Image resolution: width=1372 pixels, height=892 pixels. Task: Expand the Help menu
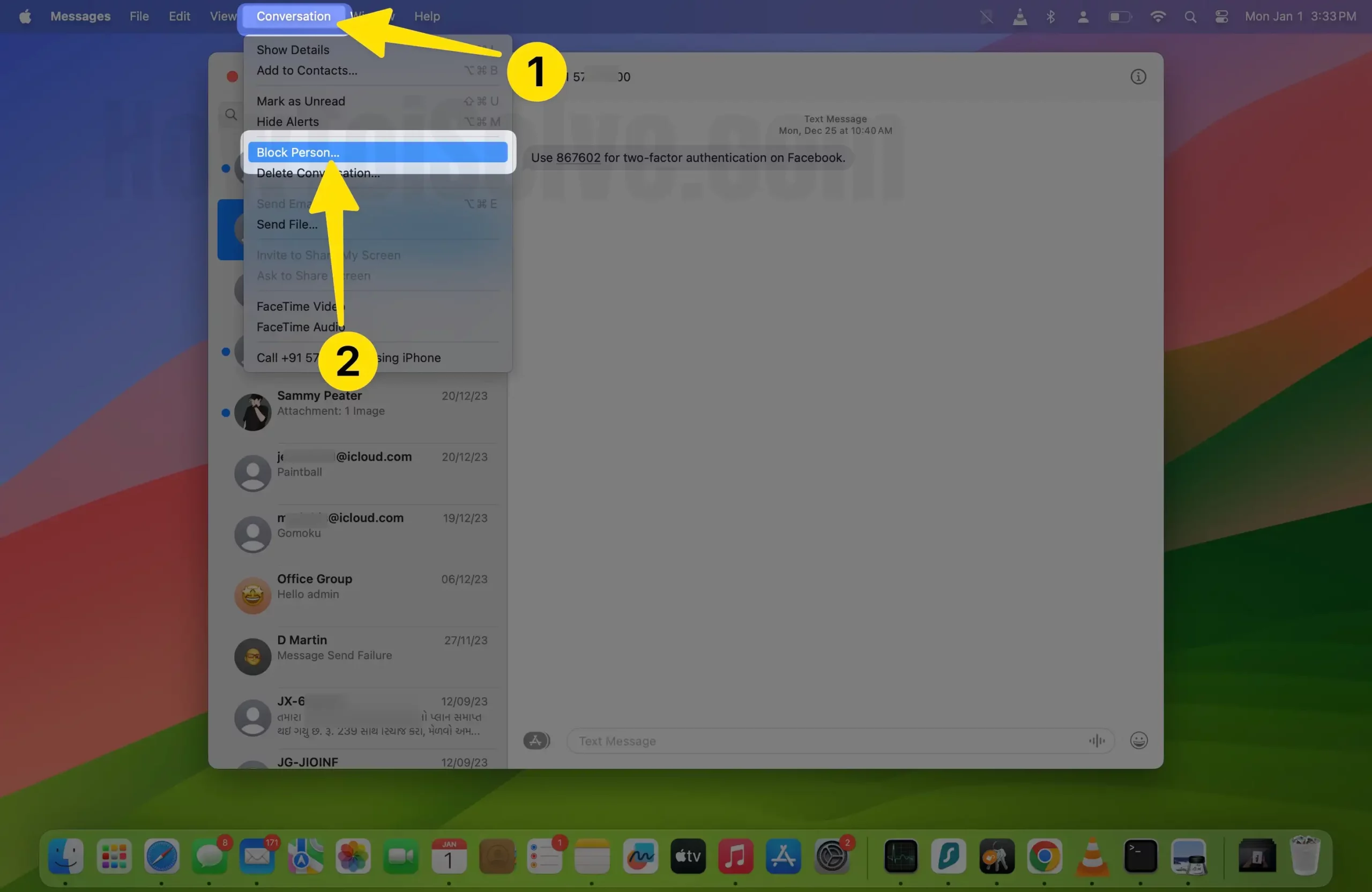click(x=427, y=16)
